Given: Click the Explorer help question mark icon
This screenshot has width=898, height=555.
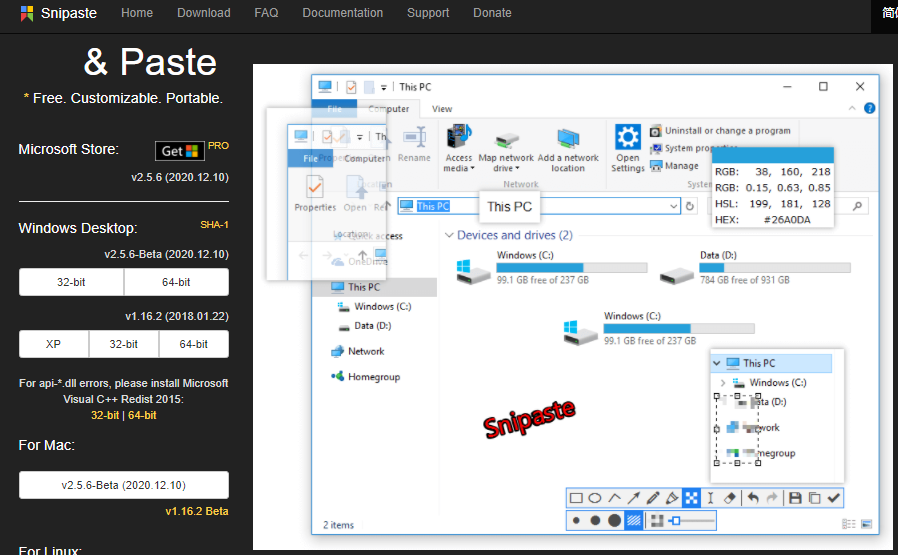Looking at the screenshot, I should [869, 108].
